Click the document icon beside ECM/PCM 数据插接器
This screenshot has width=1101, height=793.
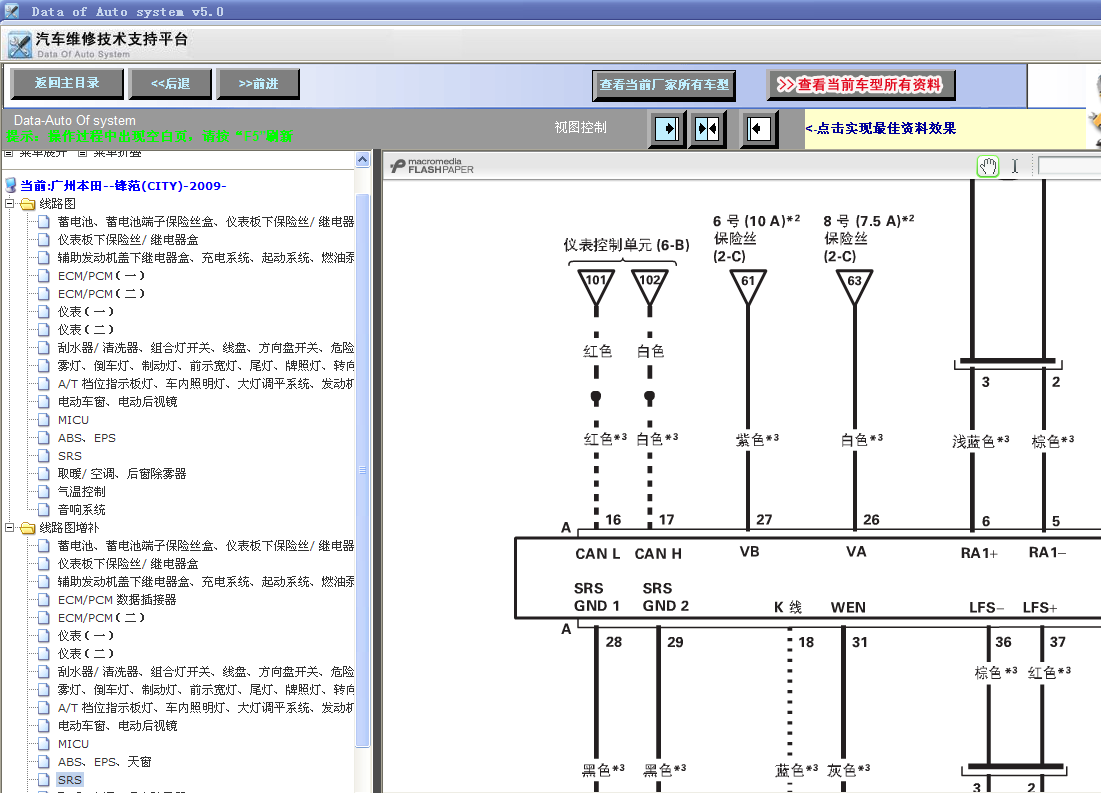pyautogui.click(x=44, y=600)
